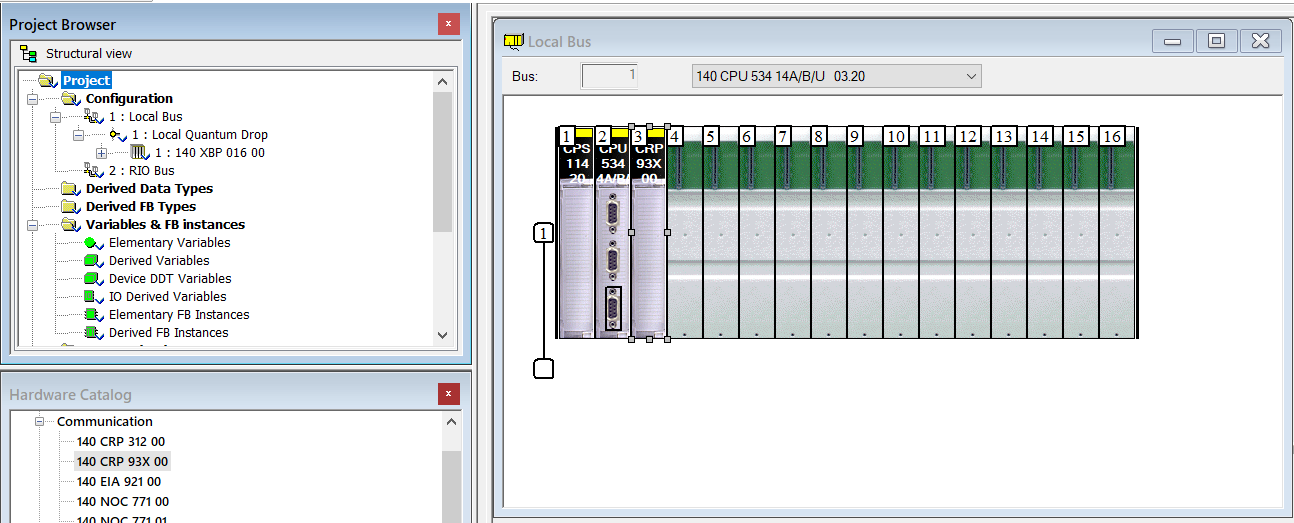Click the Structural view icon
Image resolution: width=1294 pixels, height=523 pixels.
tap(30, 54)
